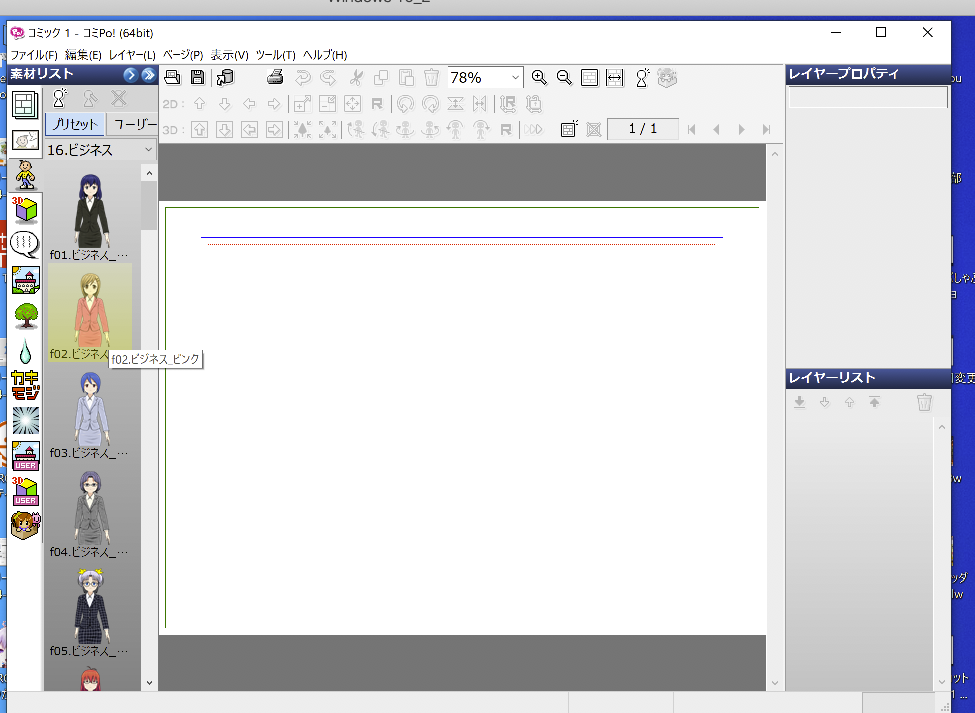Open the 78% zoom level dropdown
This screenshot has height=713, width=975.
(515, 77)
